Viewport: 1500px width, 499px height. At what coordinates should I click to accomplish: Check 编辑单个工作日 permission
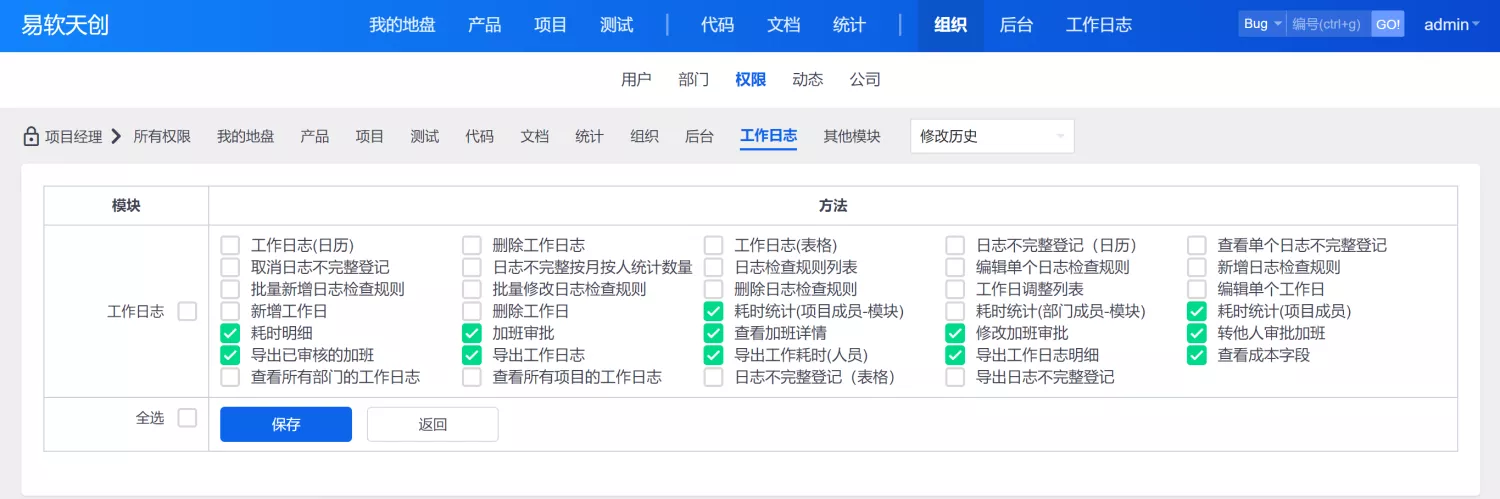coord(1197,289)
